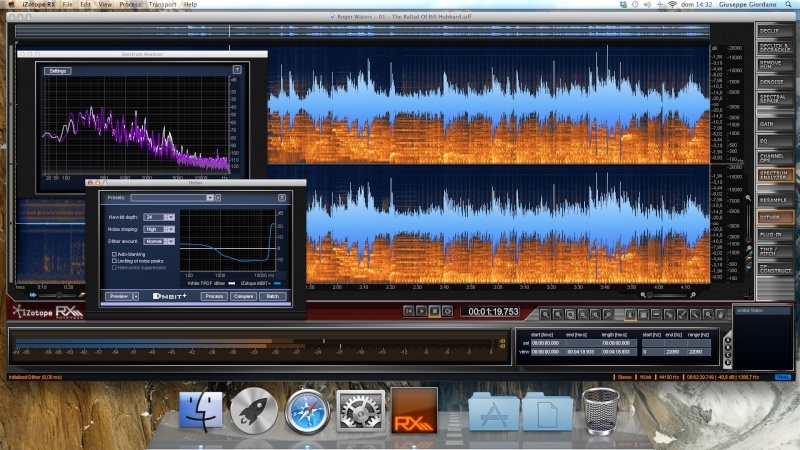Step the New bit depth value spinner
Image resolution: width=800 pixels, height=450 pixels.
pyautogui.click(x=165, y=217)
